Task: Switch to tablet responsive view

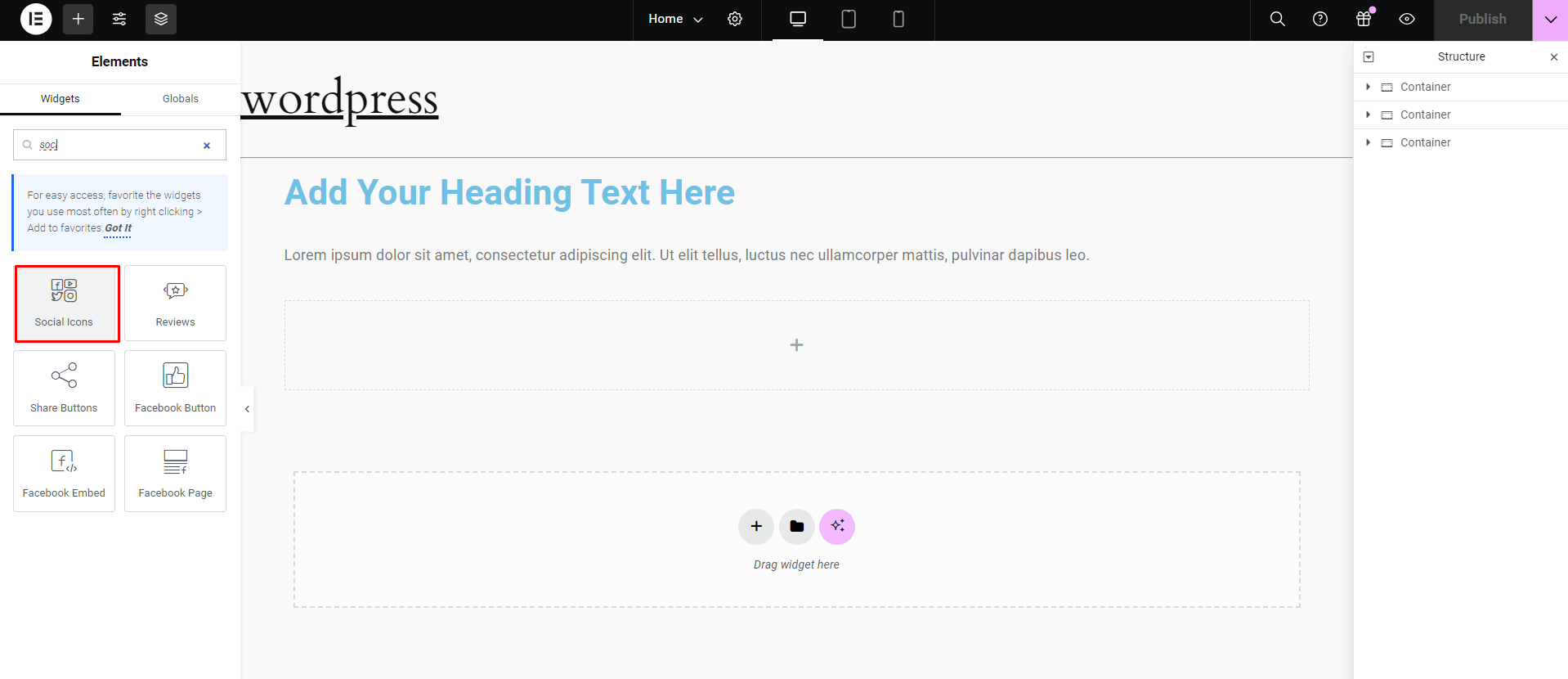Action: [x=849, y=19]
